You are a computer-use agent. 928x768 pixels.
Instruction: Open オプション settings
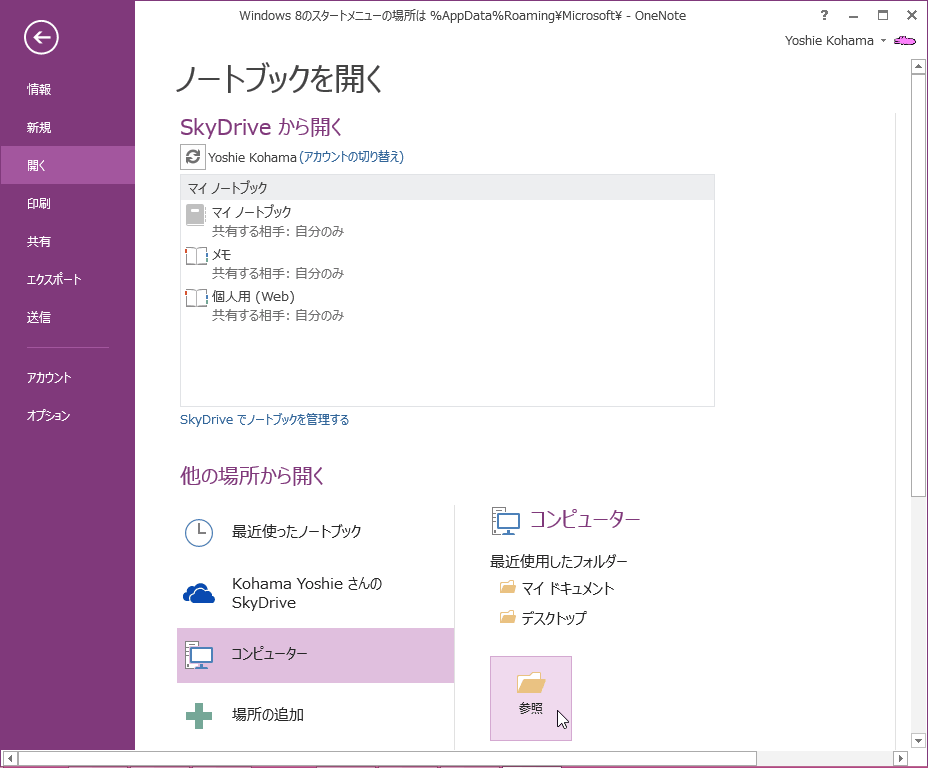67,415
